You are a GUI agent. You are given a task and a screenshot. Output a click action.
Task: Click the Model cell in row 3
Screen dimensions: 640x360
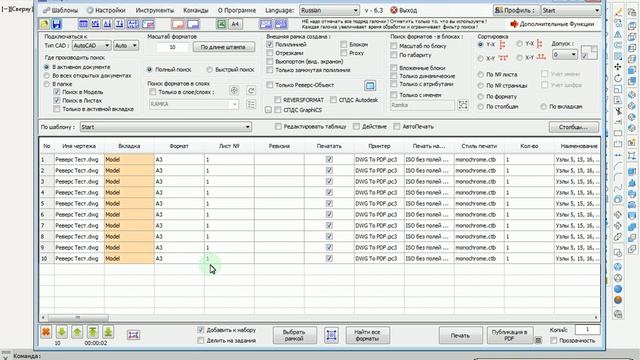click(129, 181)
